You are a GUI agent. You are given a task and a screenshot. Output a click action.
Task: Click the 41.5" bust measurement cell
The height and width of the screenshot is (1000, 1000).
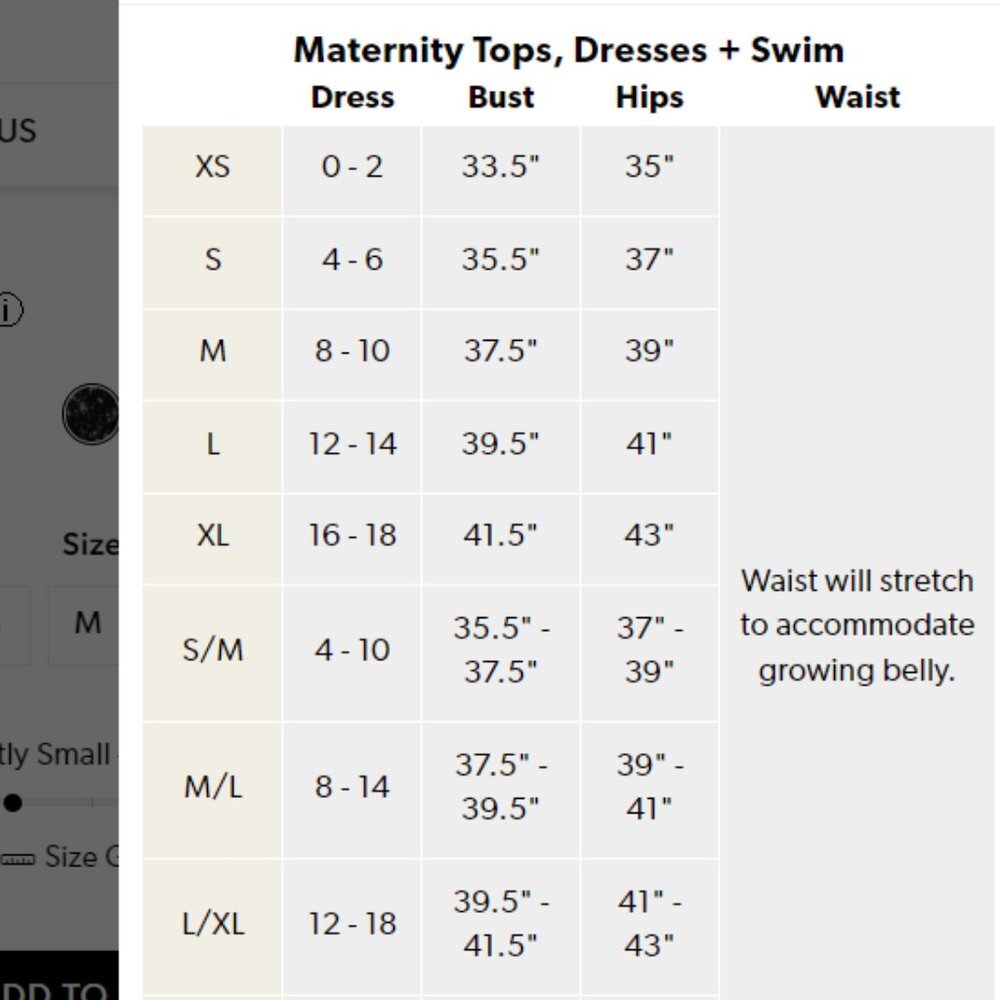pyautogui.click(x=500, y=535)
